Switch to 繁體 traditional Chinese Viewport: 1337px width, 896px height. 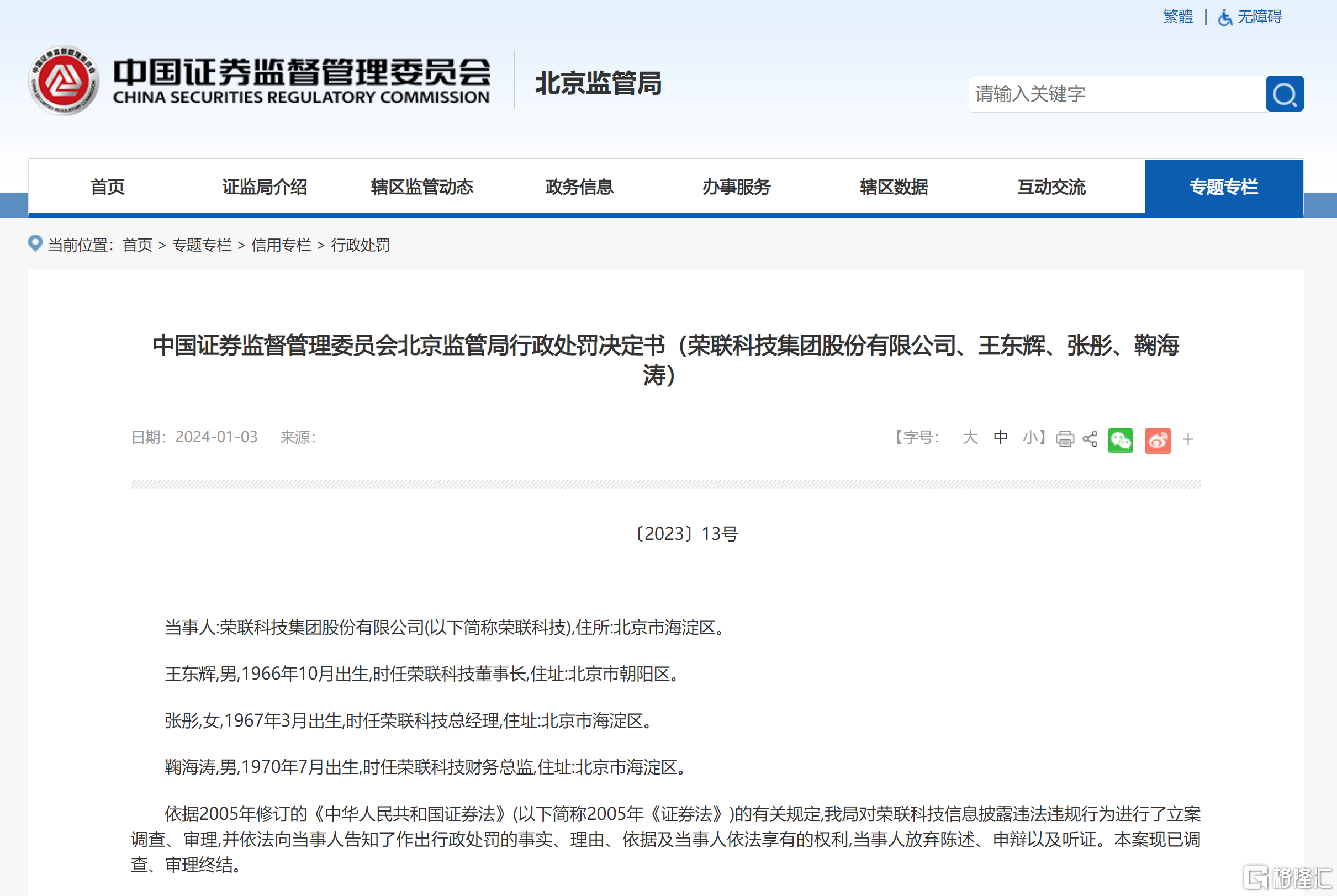[1177, 17]
